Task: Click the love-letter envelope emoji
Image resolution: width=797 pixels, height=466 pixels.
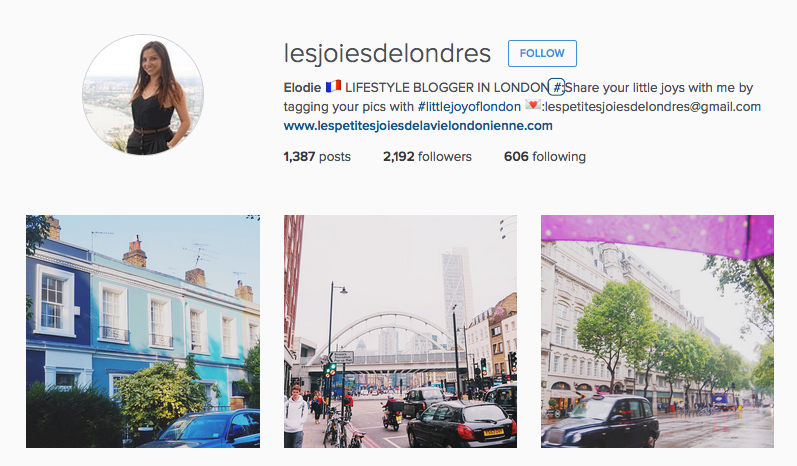Action: pyautogui.click(x=533, y=106)
